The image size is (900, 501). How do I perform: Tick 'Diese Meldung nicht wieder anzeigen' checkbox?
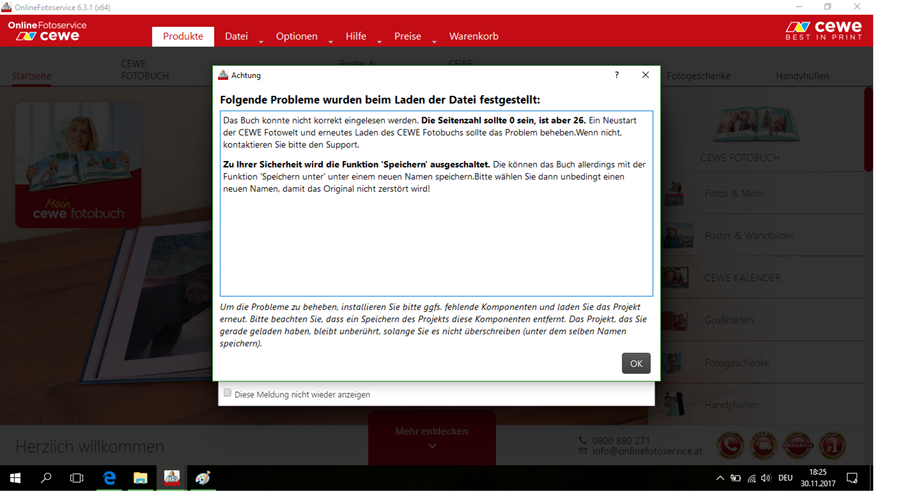227,393
